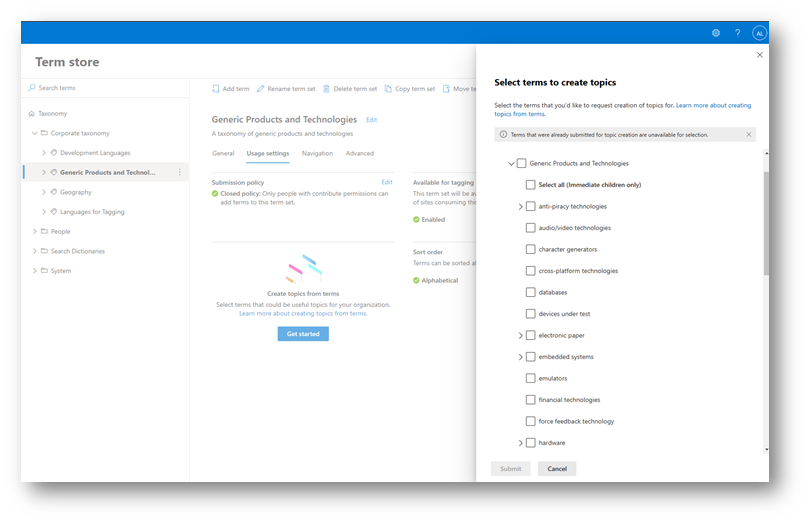The image size is (811, 524).
Task: Click the People folder icon
Action: coord(44,231)
